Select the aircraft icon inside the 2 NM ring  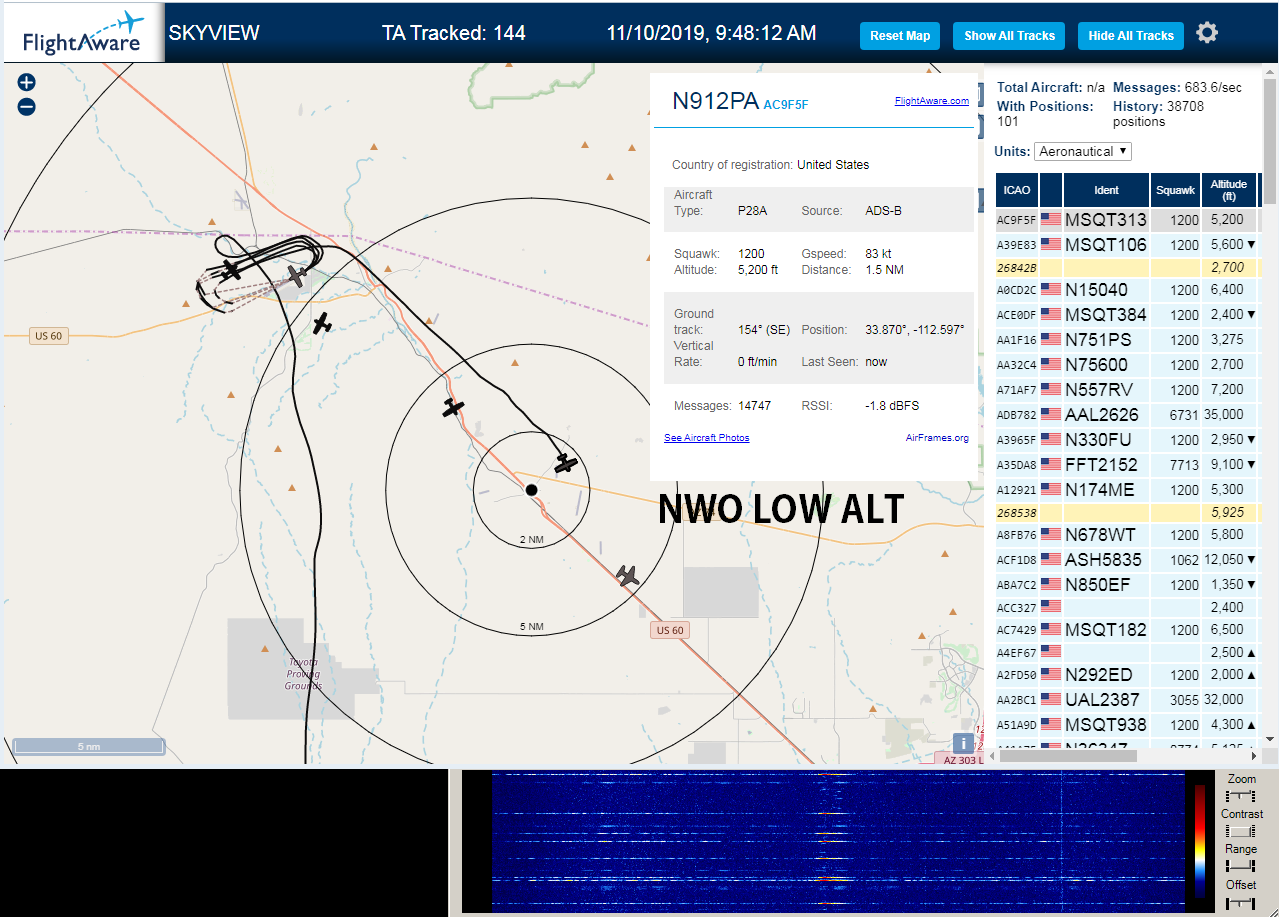click(x=566, y=463)
